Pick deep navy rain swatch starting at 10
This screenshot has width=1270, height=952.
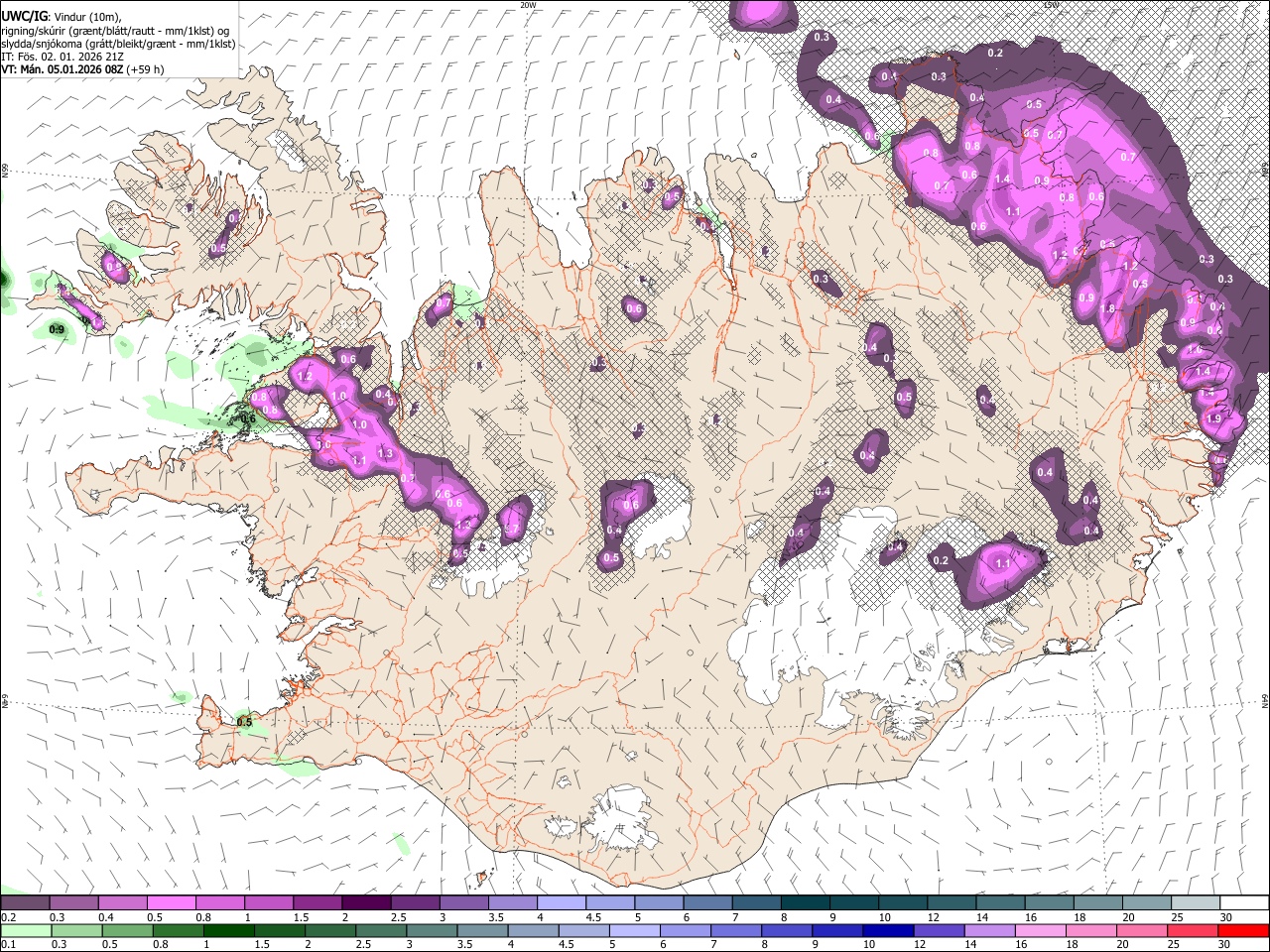[x=889, y=930]
